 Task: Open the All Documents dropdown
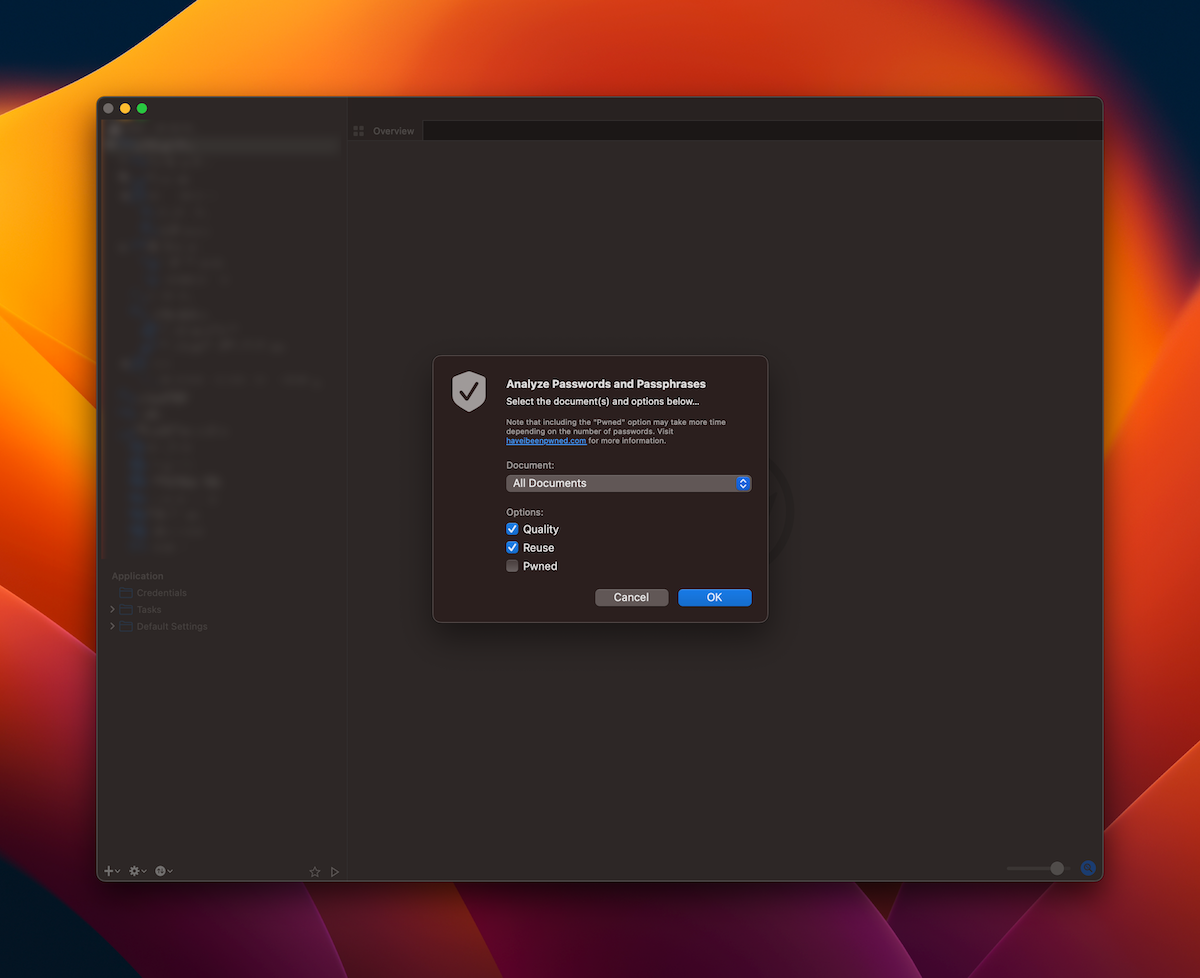tap(628, 483)
